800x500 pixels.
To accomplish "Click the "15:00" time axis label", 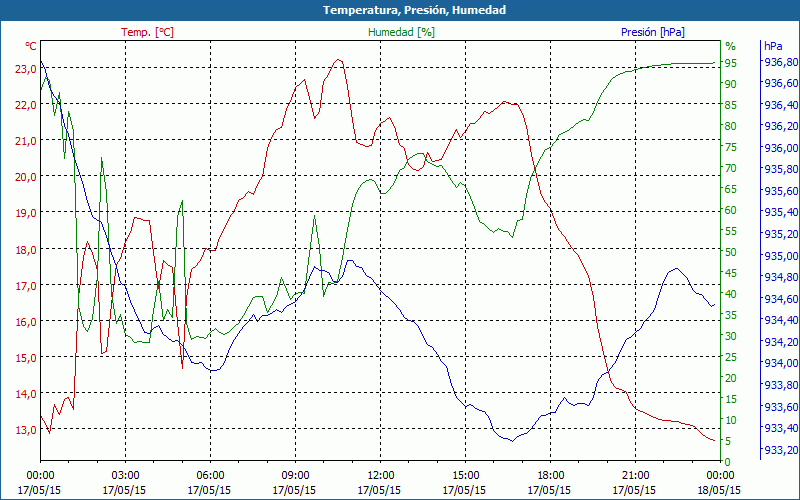I will point(465,476).
